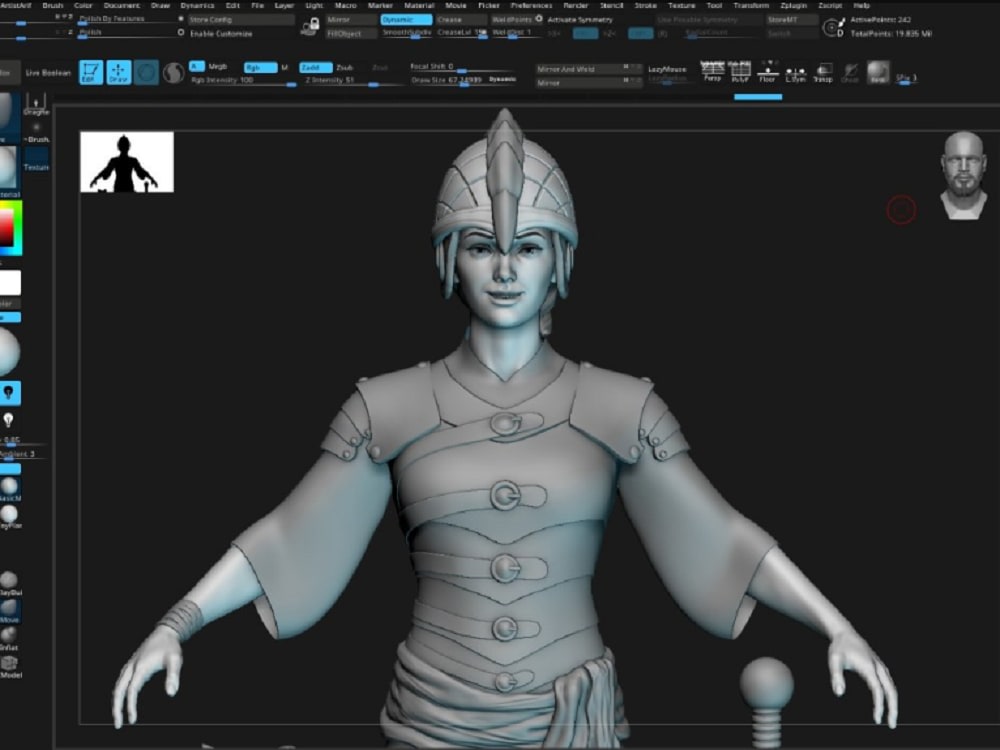
Task: Open the Texture slot
Action: pos(36,159)
